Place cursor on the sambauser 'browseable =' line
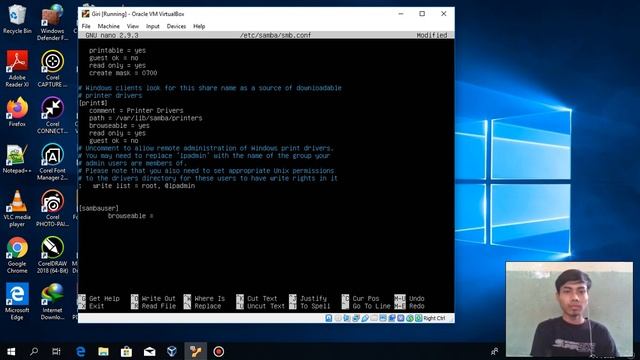Screen dimensions: 640x360 (x=131, y=216)
